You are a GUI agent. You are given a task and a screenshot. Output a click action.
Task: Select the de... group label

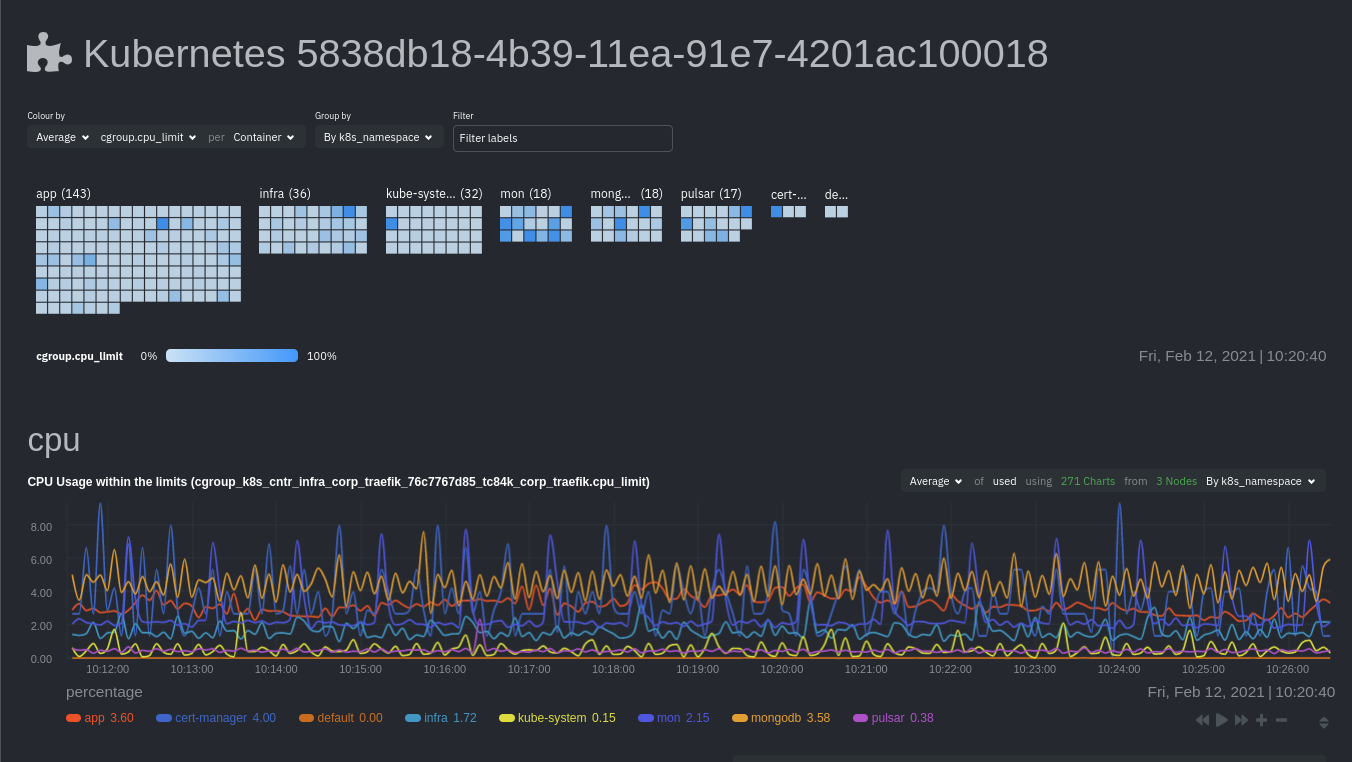pyautogui.click(x=836, y=194)
